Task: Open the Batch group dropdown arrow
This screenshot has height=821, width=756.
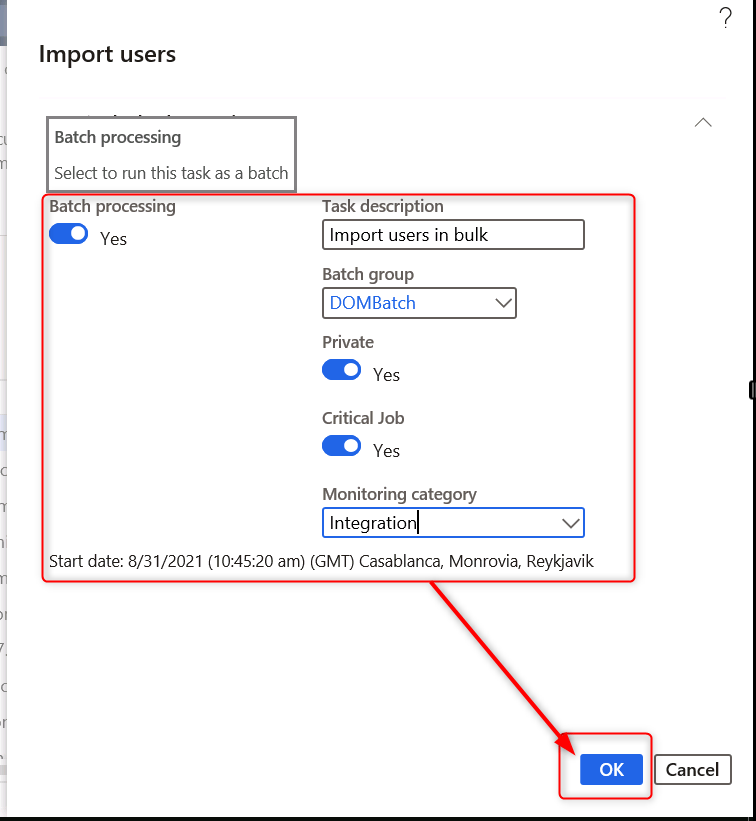Action: coord(501,303)
